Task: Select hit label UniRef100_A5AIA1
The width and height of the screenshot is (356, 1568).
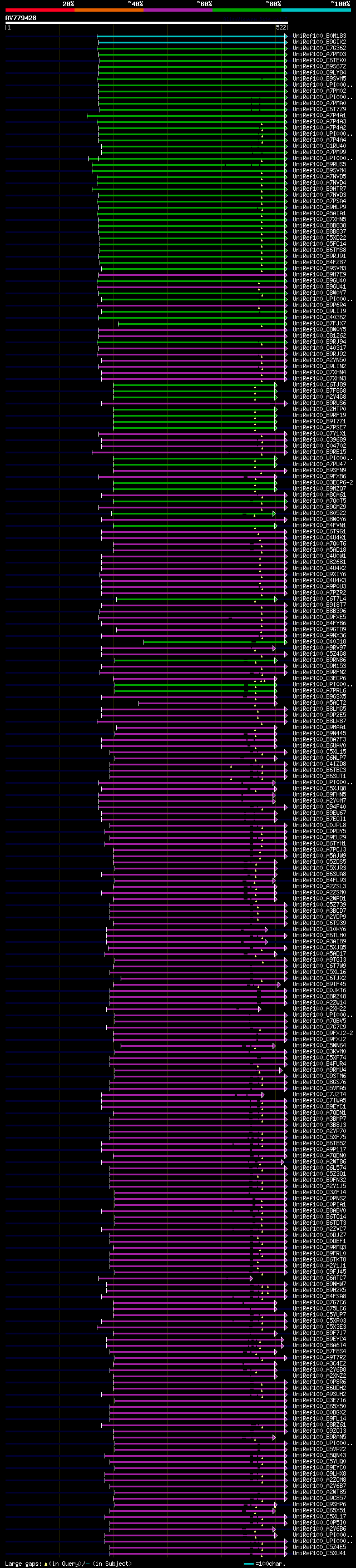Action: (x=319, y=214)
